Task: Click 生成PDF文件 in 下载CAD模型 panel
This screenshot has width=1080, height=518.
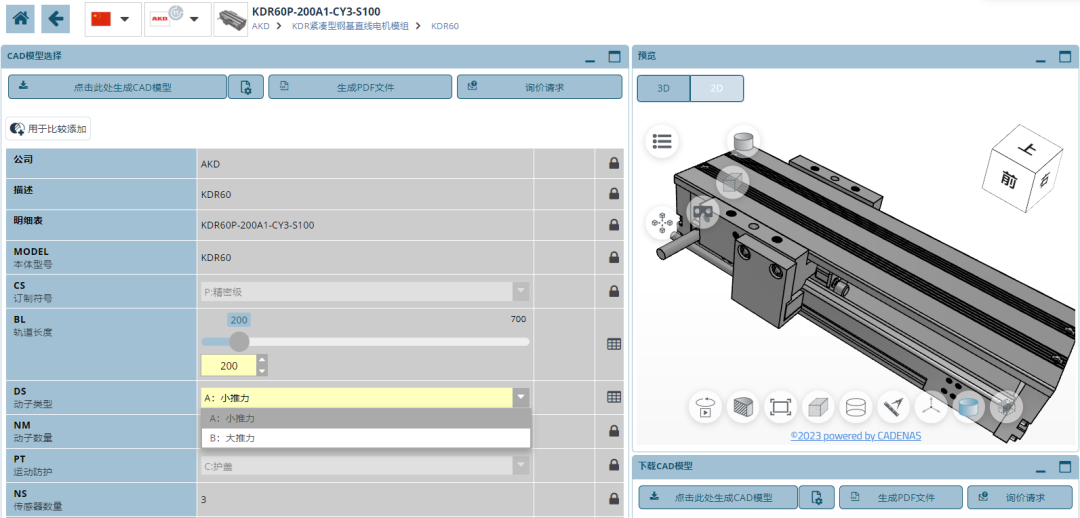Action: point(901,497)
